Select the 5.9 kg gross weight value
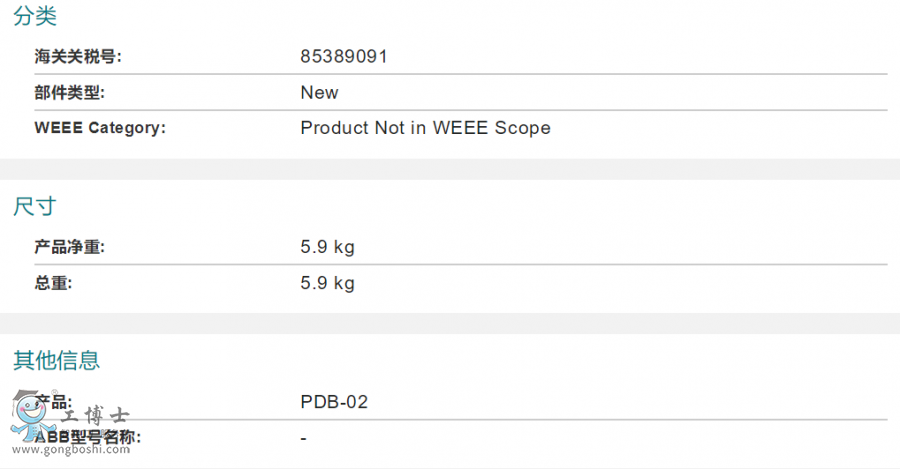 [327, 283]
